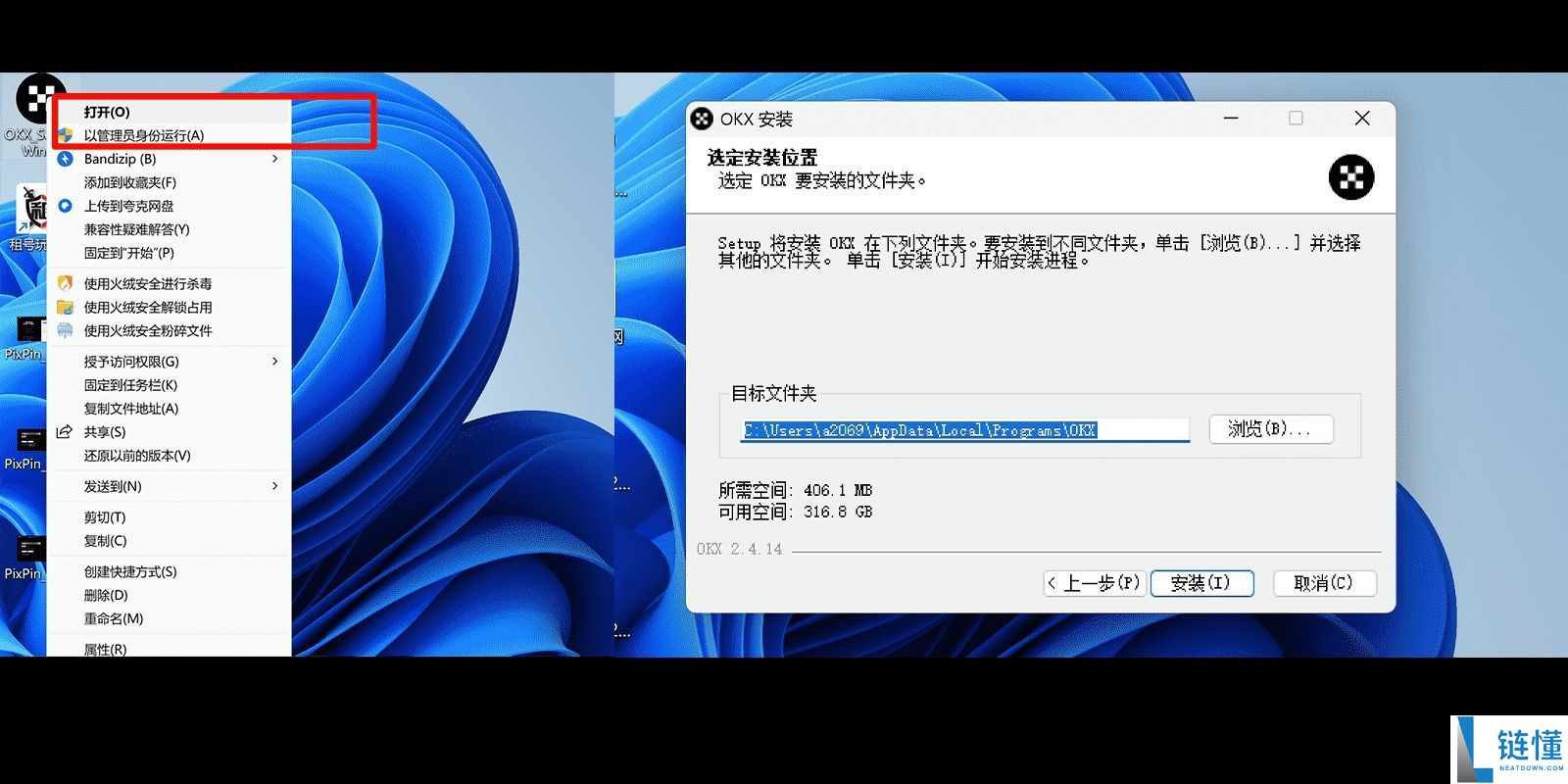Click the OKX 2.4.14 version label
1568x784 pixels.
tap(740, 549)
